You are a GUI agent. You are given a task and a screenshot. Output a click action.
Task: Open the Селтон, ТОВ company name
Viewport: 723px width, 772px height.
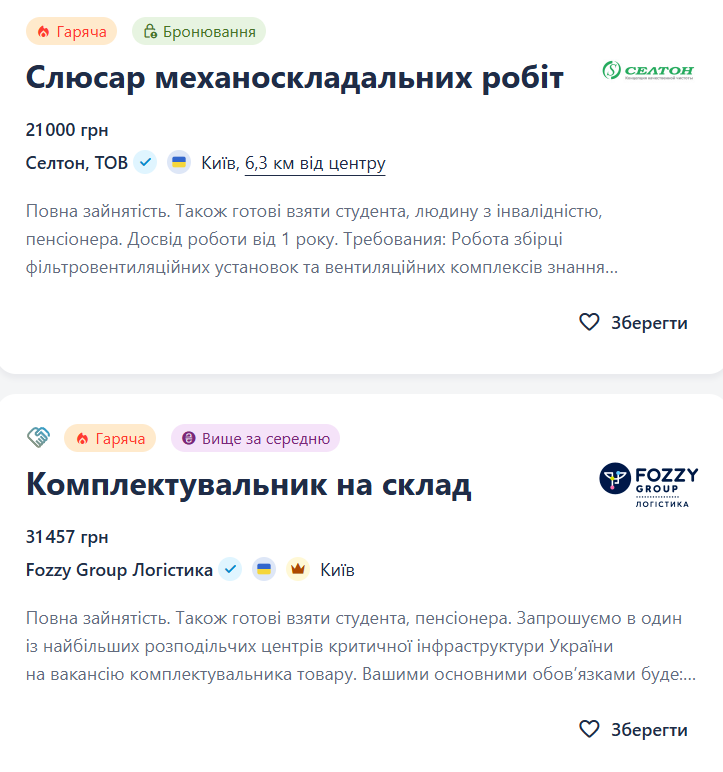[77, 163]
